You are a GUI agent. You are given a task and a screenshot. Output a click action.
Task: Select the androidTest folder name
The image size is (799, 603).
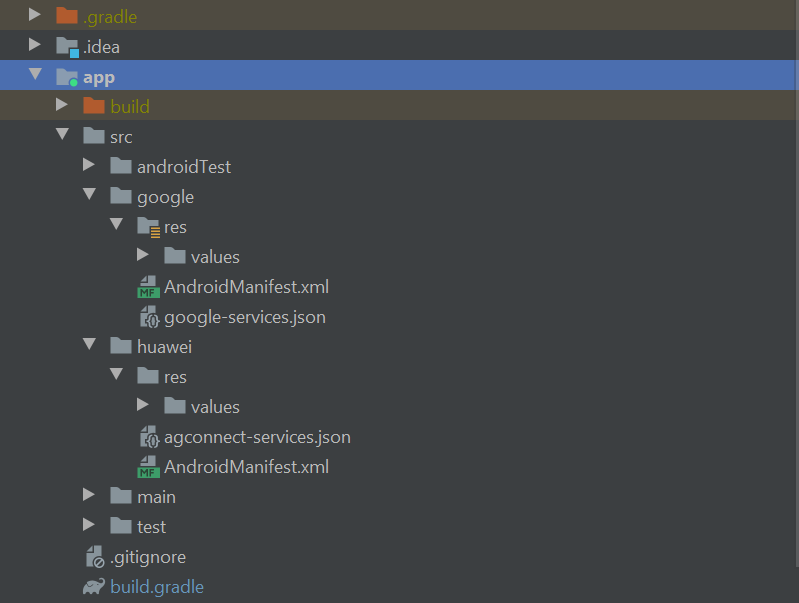(184, 167)
